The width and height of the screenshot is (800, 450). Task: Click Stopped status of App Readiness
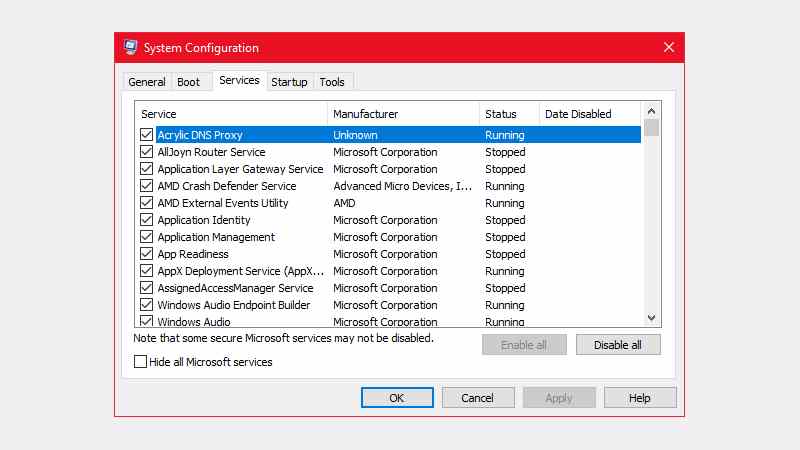[505, 254]
